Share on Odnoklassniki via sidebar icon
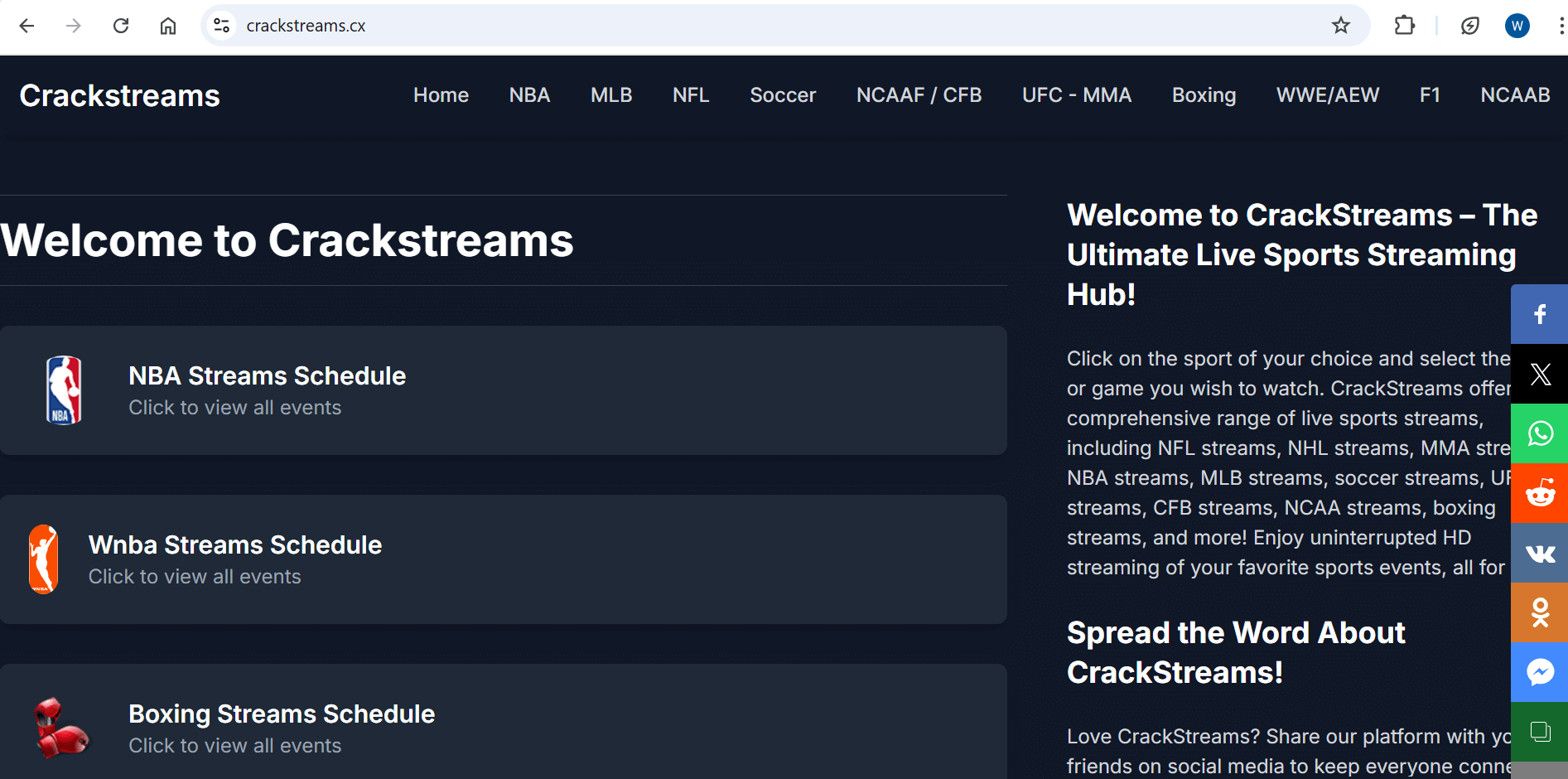The width and height of the screenshot is (1568, 779). coord(1540,612)
